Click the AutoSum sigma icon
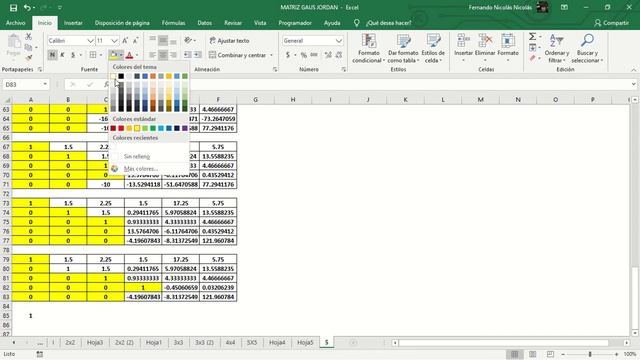The image size is (640, 360). pos(532,37)
